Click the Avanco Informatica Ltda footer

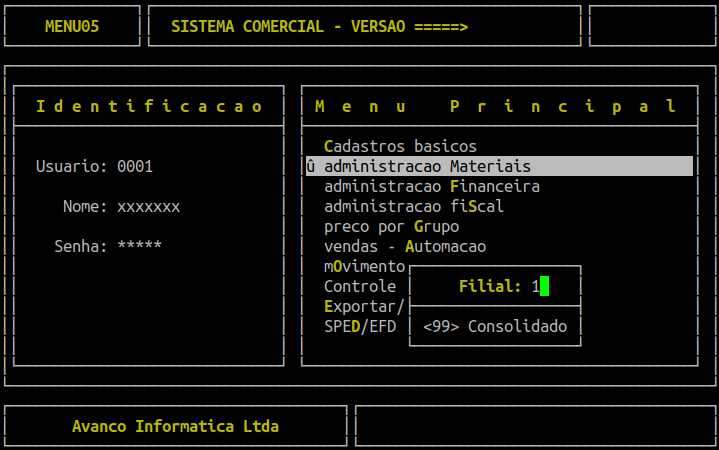[x=175, y=426]
